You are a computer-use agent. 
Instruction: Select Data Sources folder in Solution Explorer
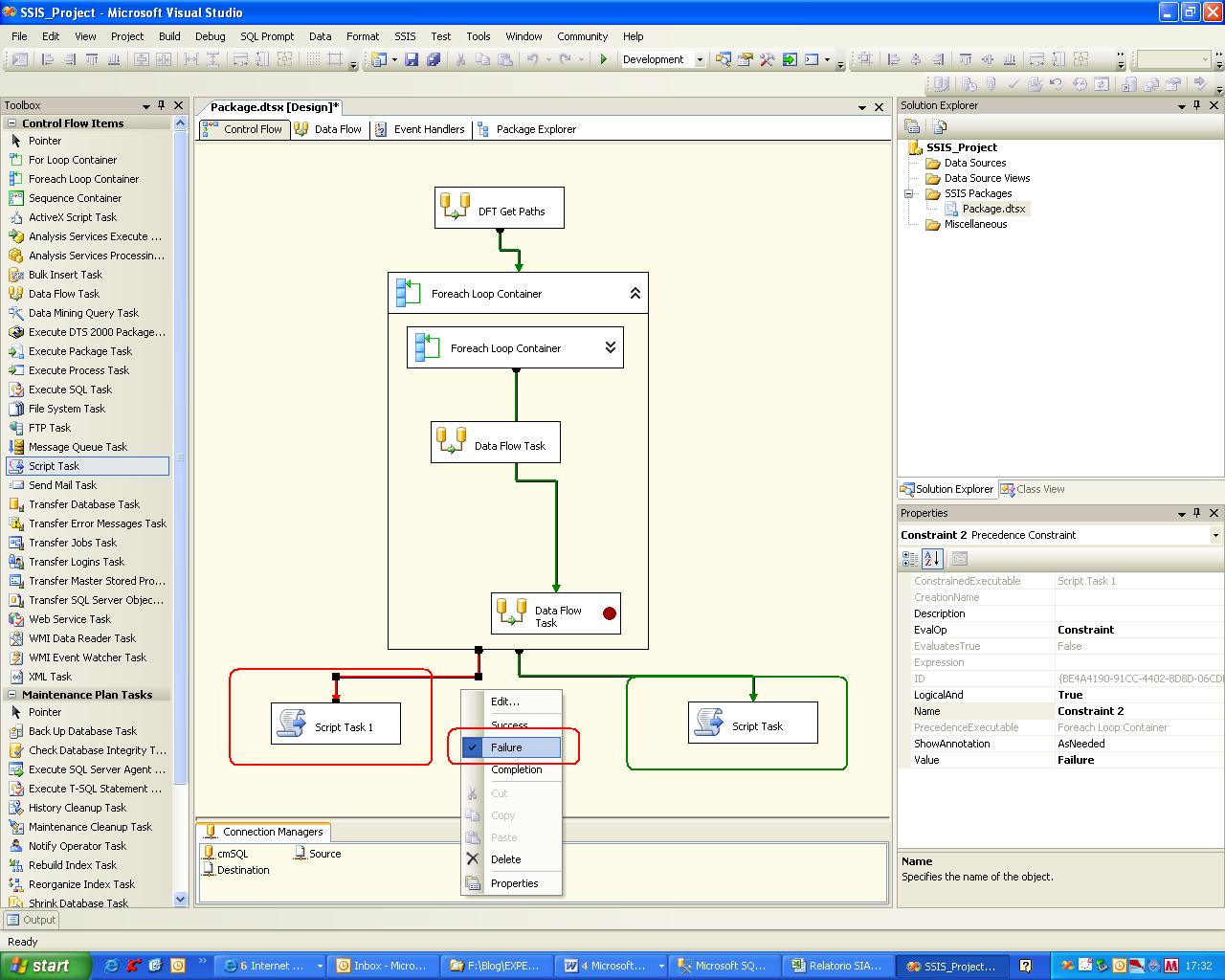967,163
